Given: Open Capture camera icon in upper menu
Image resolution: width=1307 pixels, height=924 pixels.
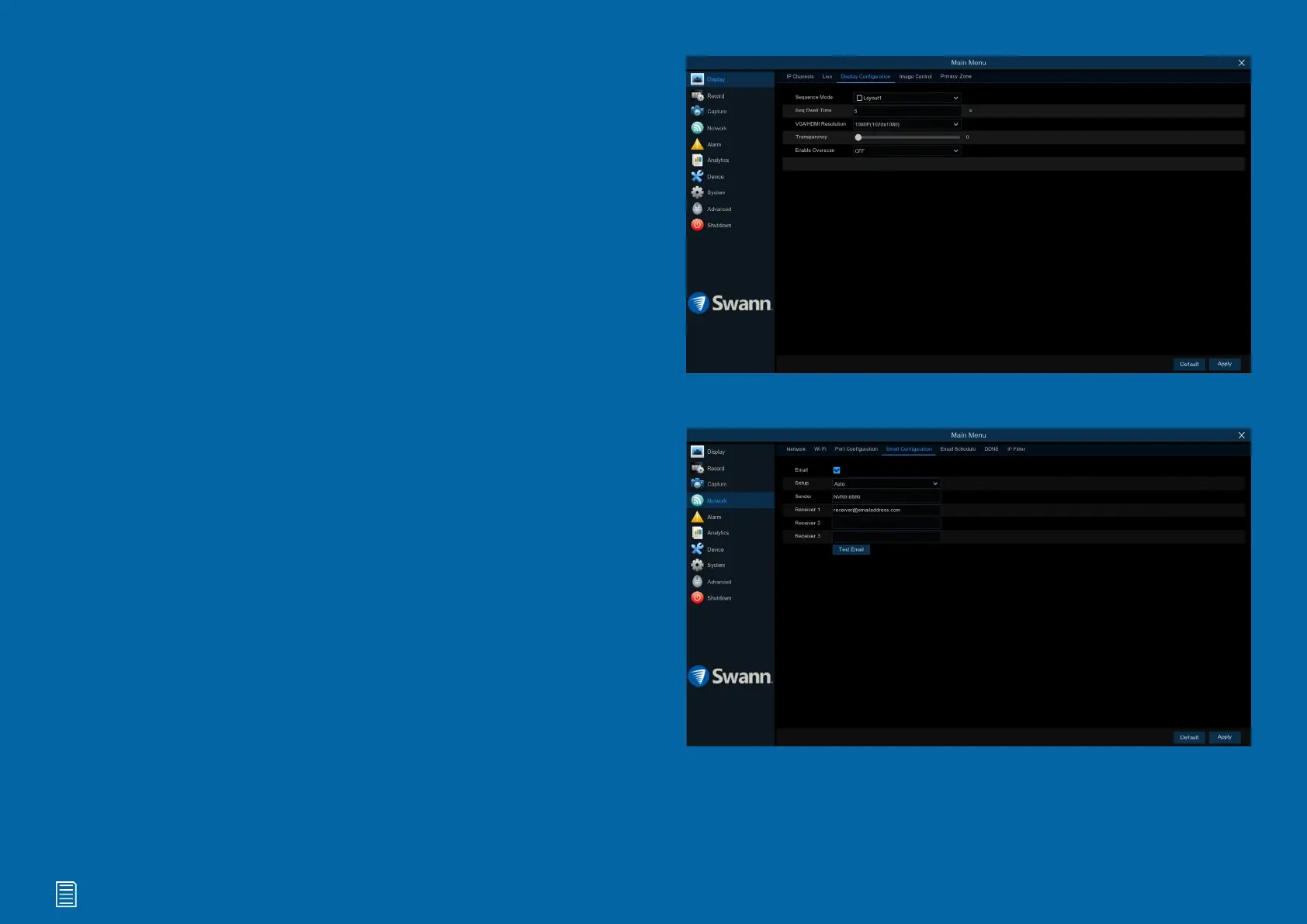Looking at the screenshot, I should point(697,112).
